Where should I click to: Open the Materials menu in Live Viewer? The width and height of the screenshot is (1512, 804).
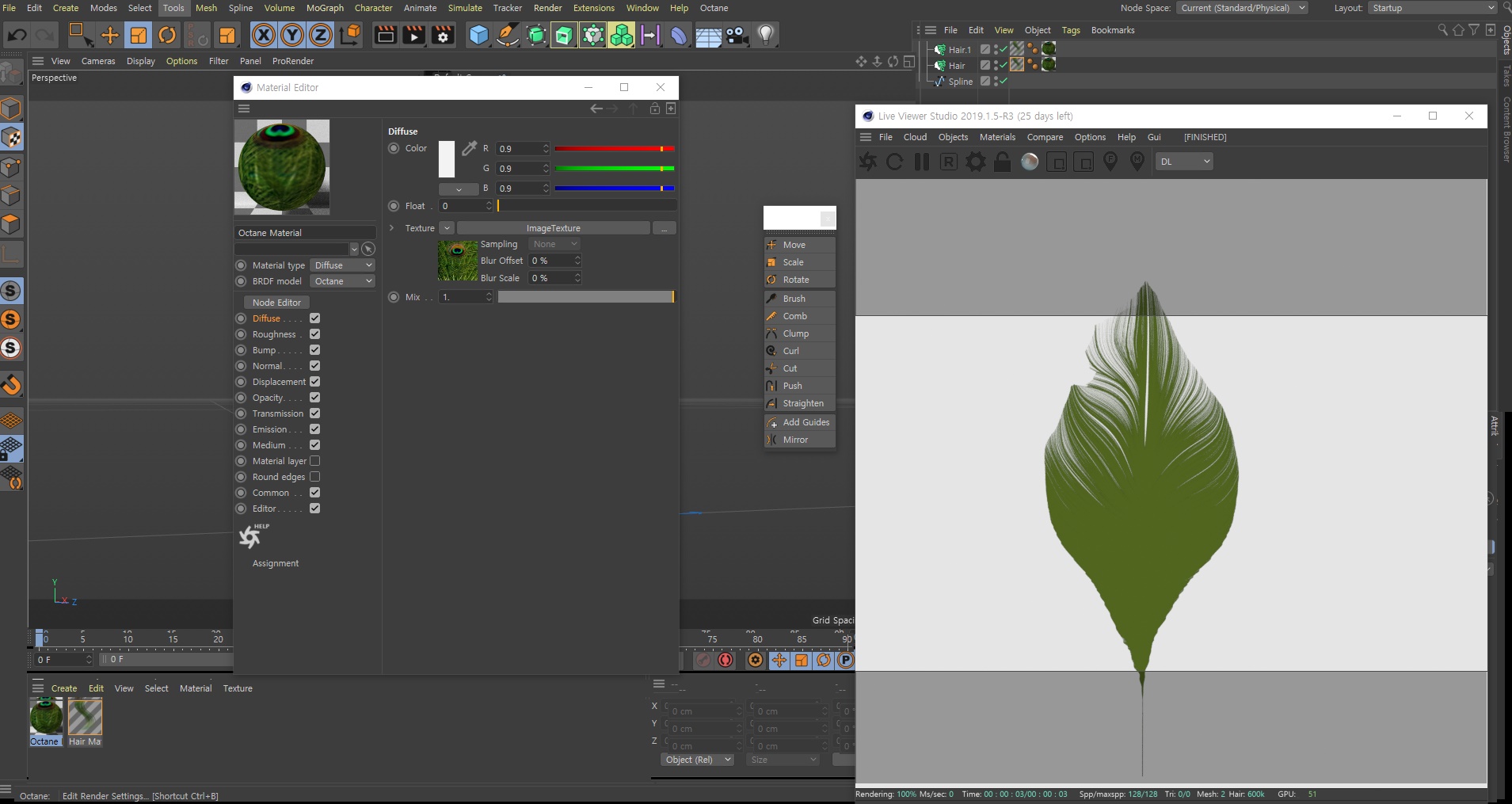997,137
